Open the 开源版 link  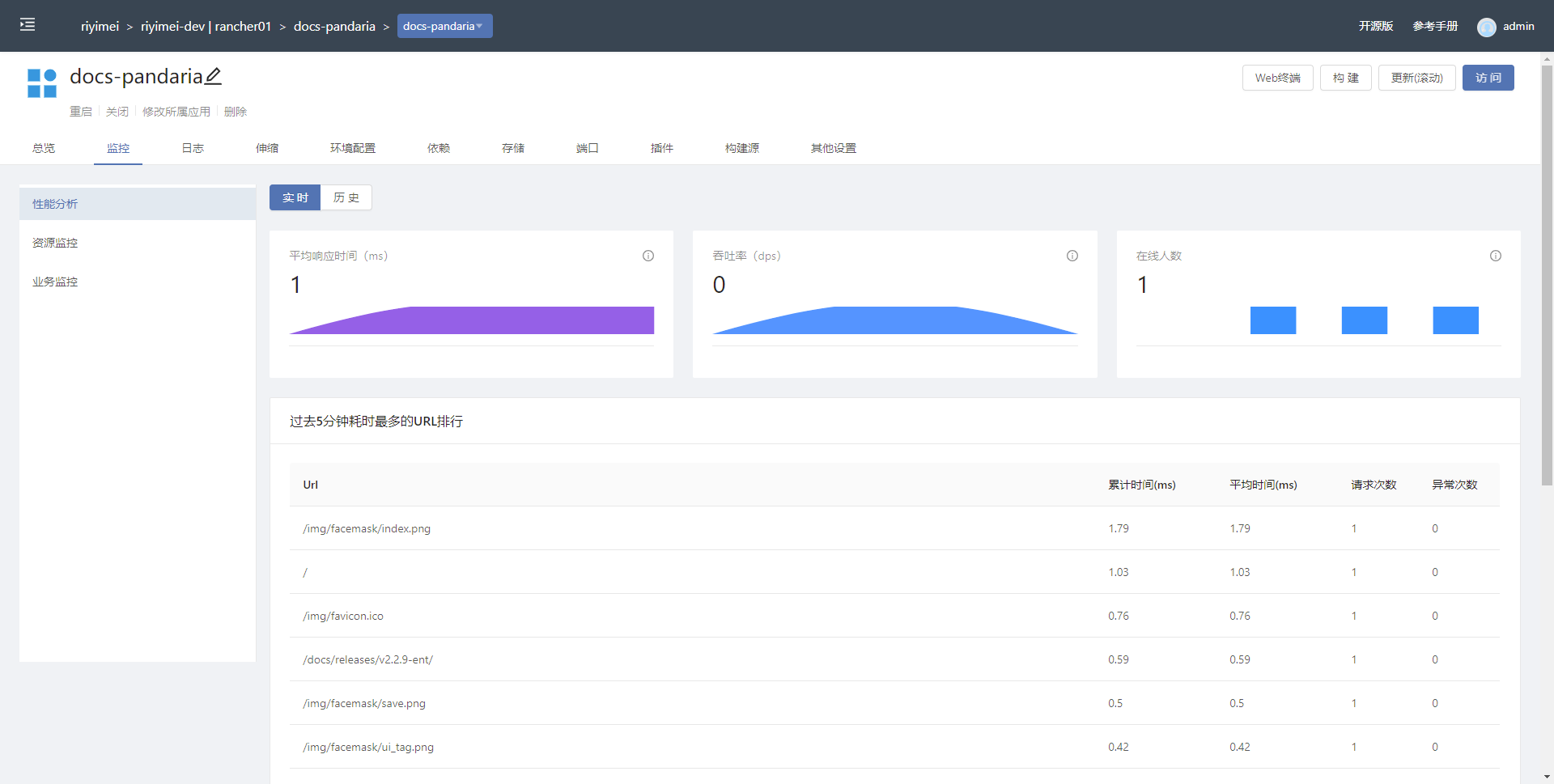1376,26
